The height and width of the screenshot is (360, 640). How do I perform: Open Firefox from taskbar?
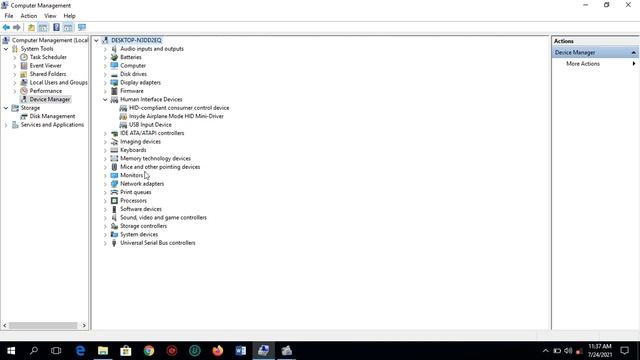click(x=218, y=351)
